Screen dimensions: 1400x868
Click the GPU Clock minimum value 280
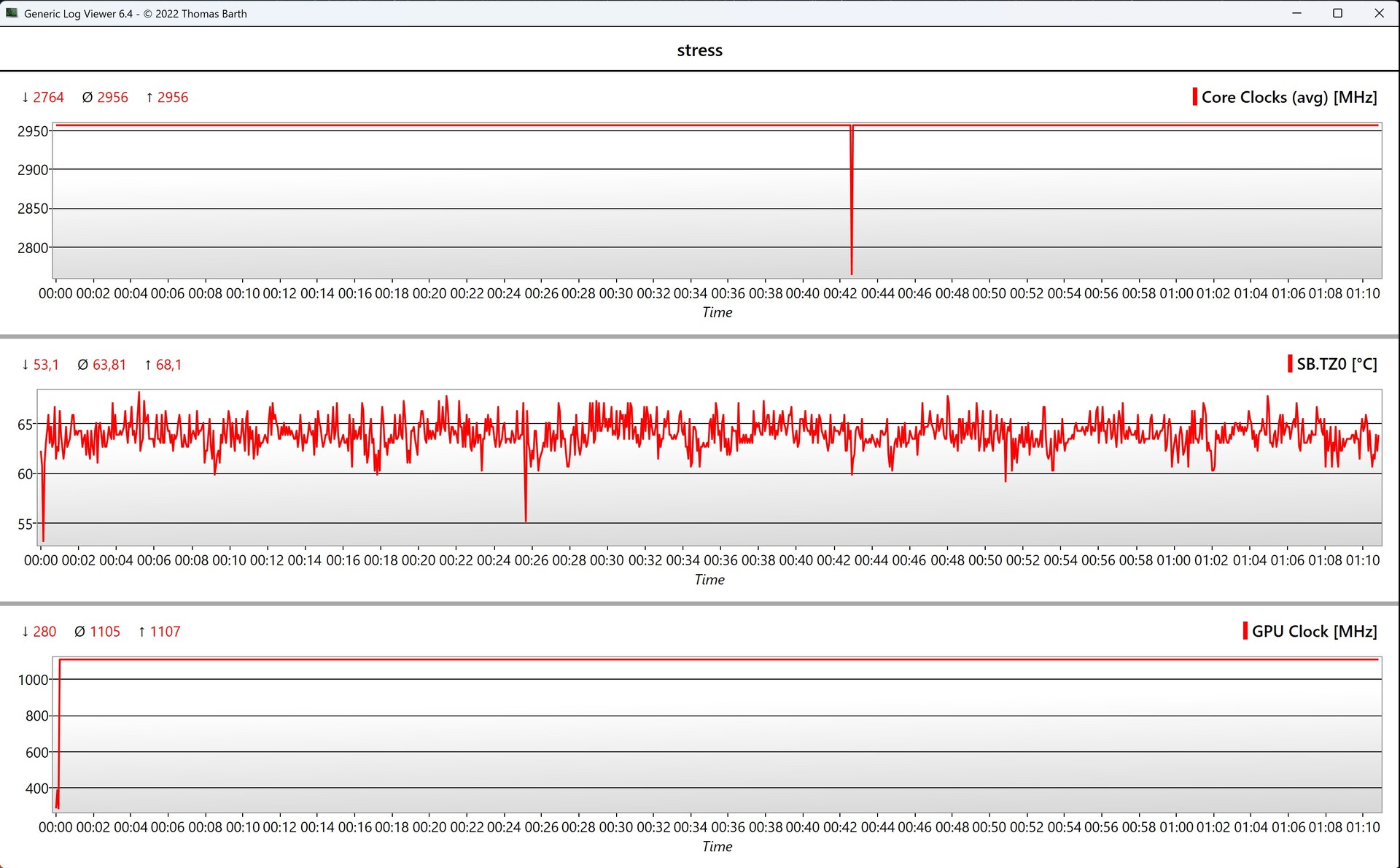coord(44,631)
